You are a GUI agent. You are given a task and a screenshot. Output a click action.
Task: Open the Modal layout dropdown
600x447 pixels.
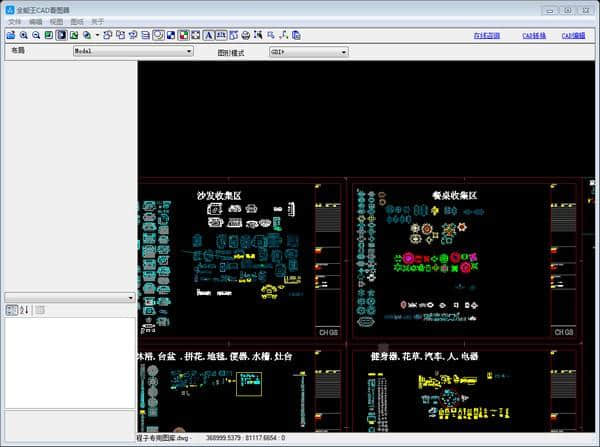click(x=132, y=51)
